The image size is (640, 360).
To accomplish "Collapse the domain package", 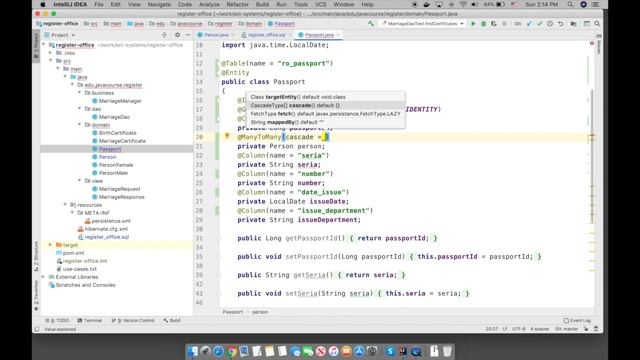I will click(x=80, y=125).
